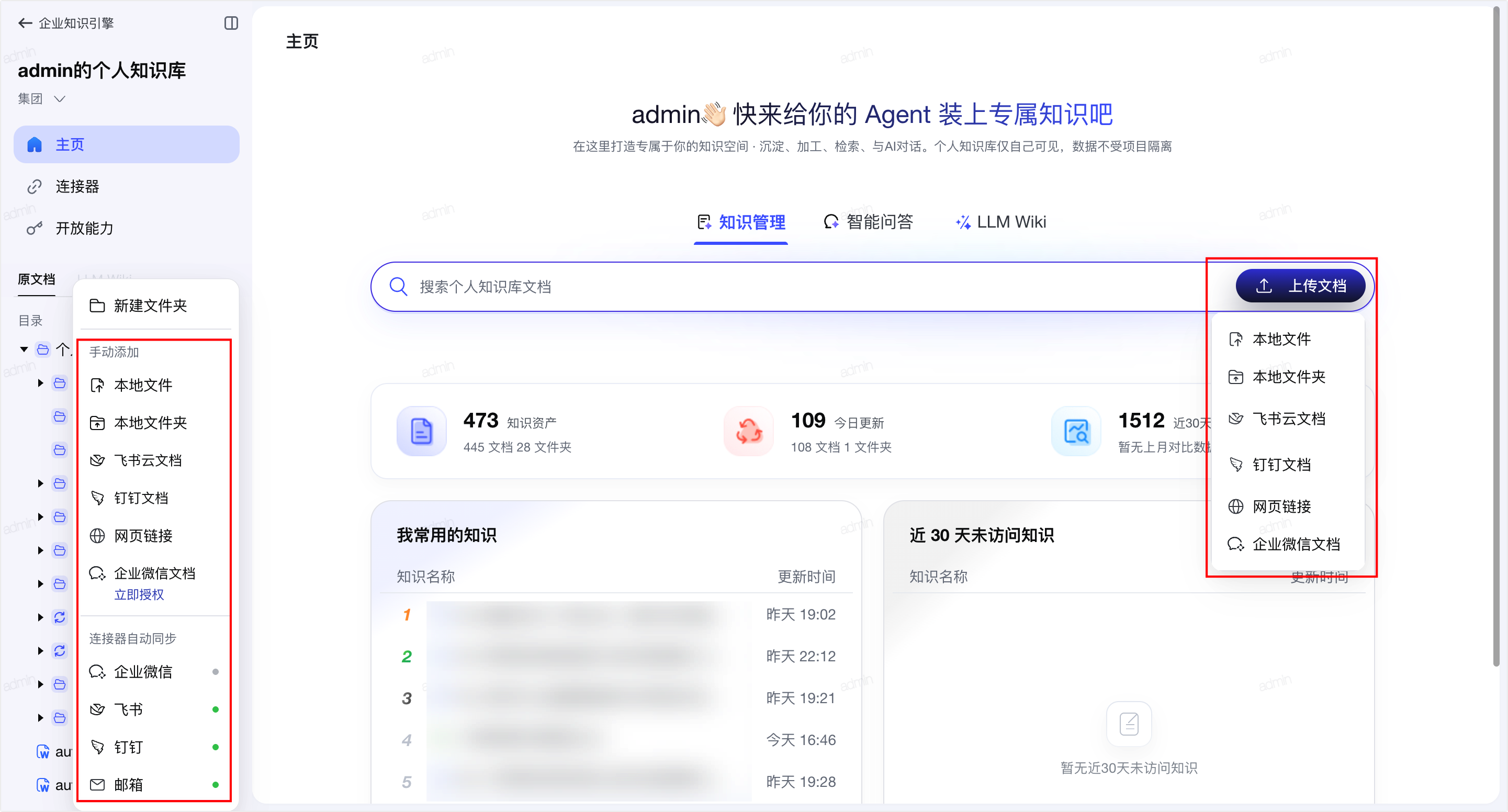Open 开放能力 in the sidebar

click(x=127, y=228)
